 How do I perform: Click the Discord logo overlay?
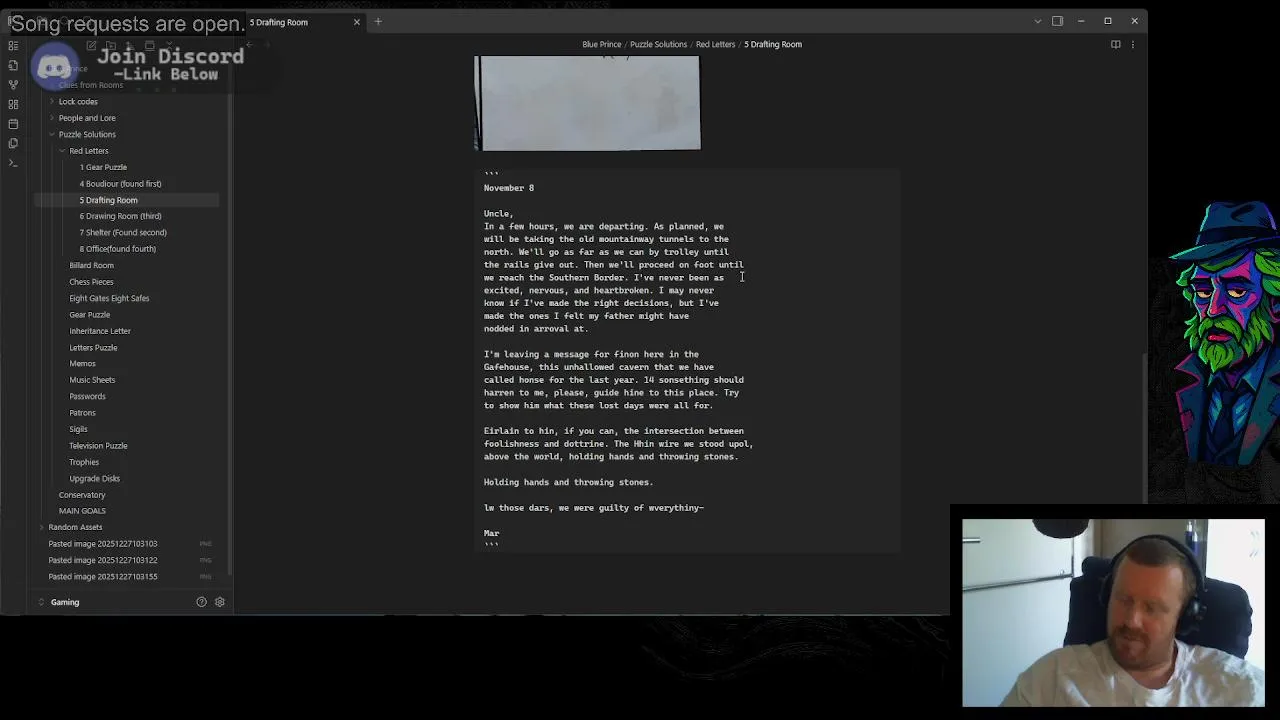pyautogui.click(x=54, y=68)
